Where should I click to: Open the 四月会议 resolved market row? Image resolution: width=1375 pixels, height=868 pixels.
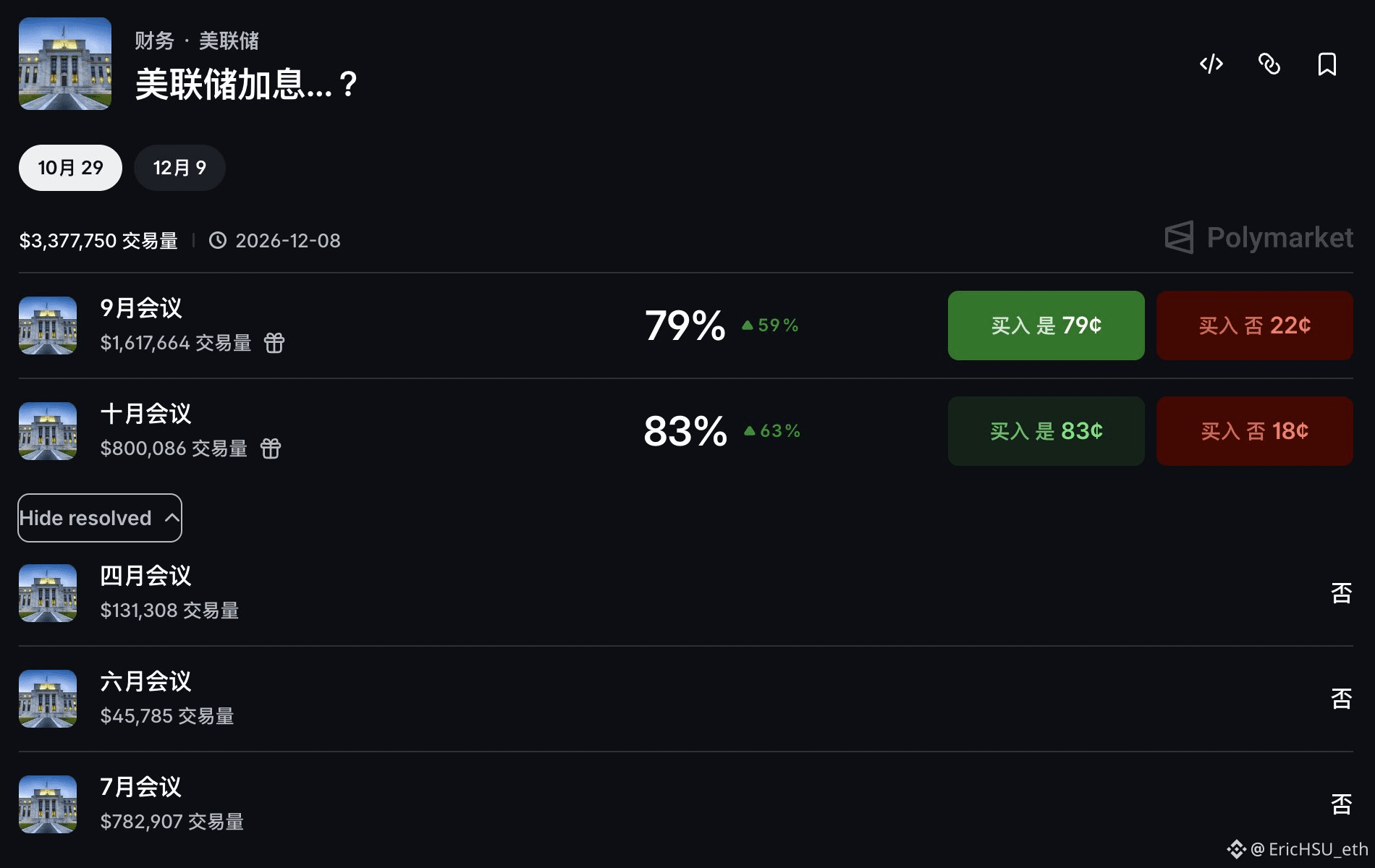tap(686, 593)
